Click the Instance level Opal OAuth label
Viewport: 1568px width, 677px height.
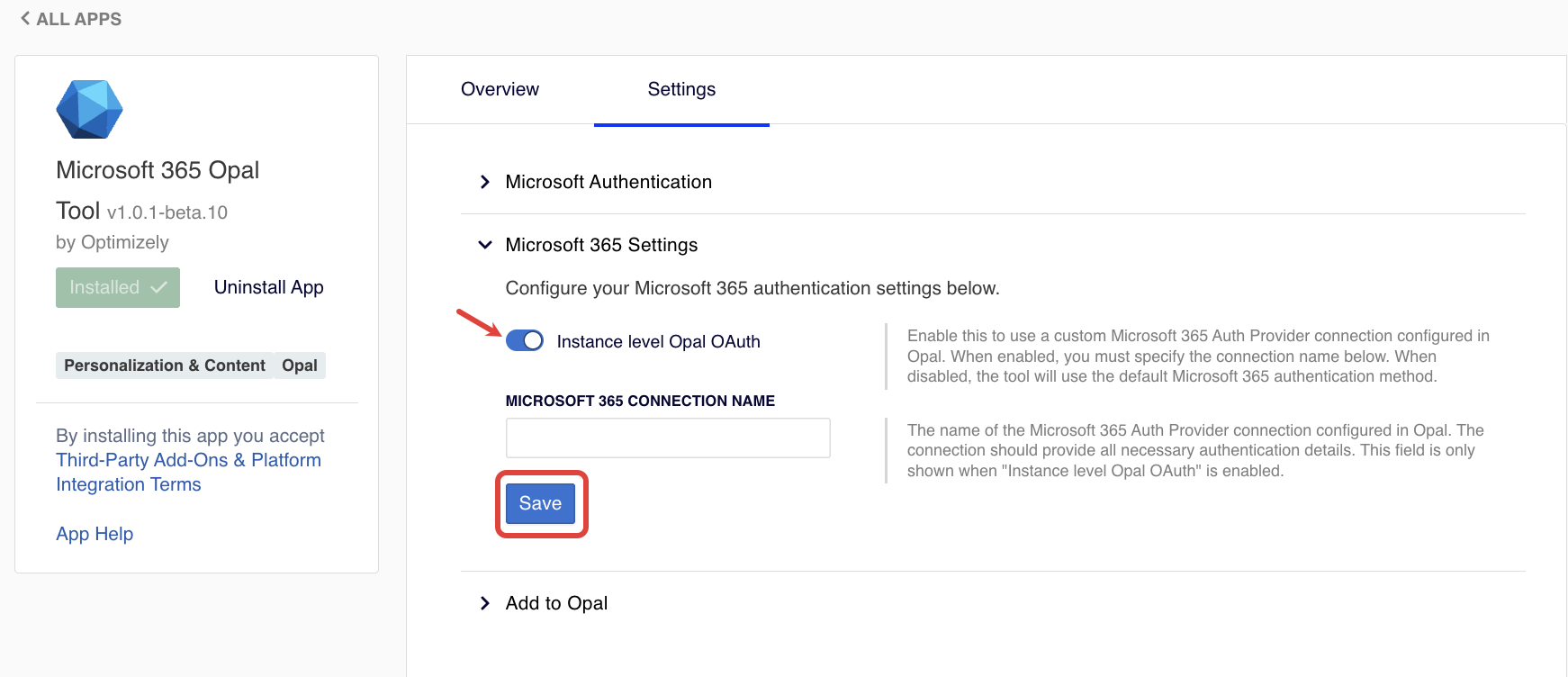tap(658, 341)
